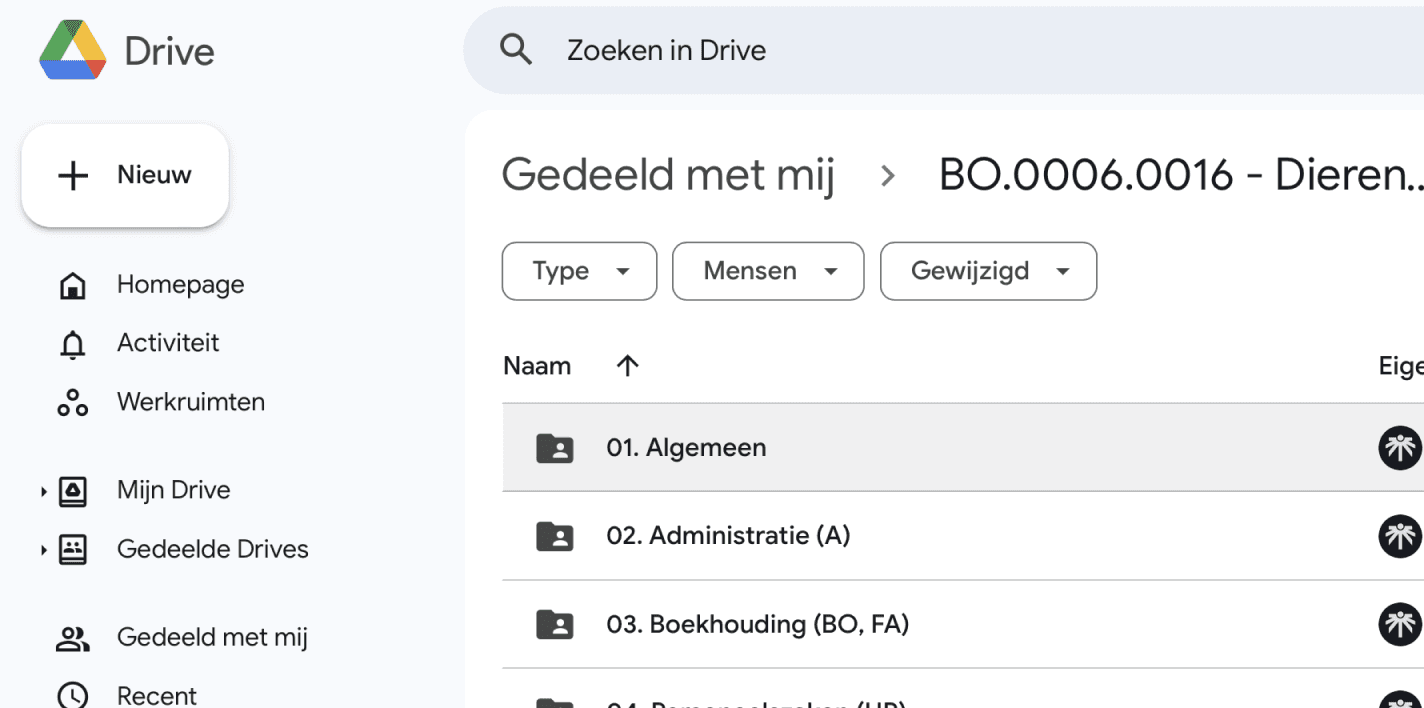1424x708 pixels.
Task: Open the Gewijzigd filter dropdown
Action: (988, 271)
